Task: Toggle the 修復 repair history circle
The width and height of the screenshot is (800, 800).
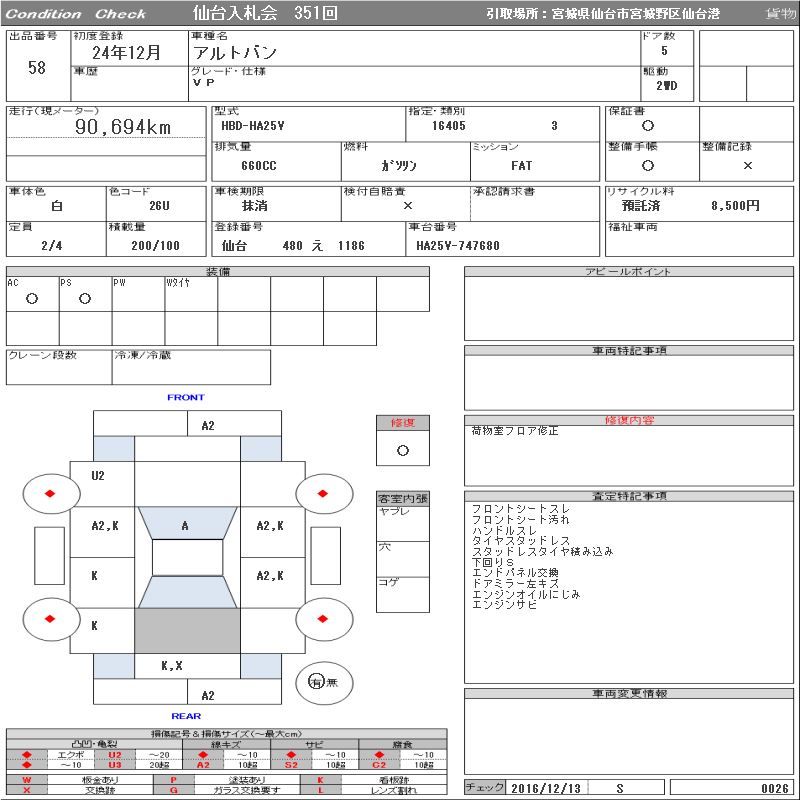Action: [402, 450]
